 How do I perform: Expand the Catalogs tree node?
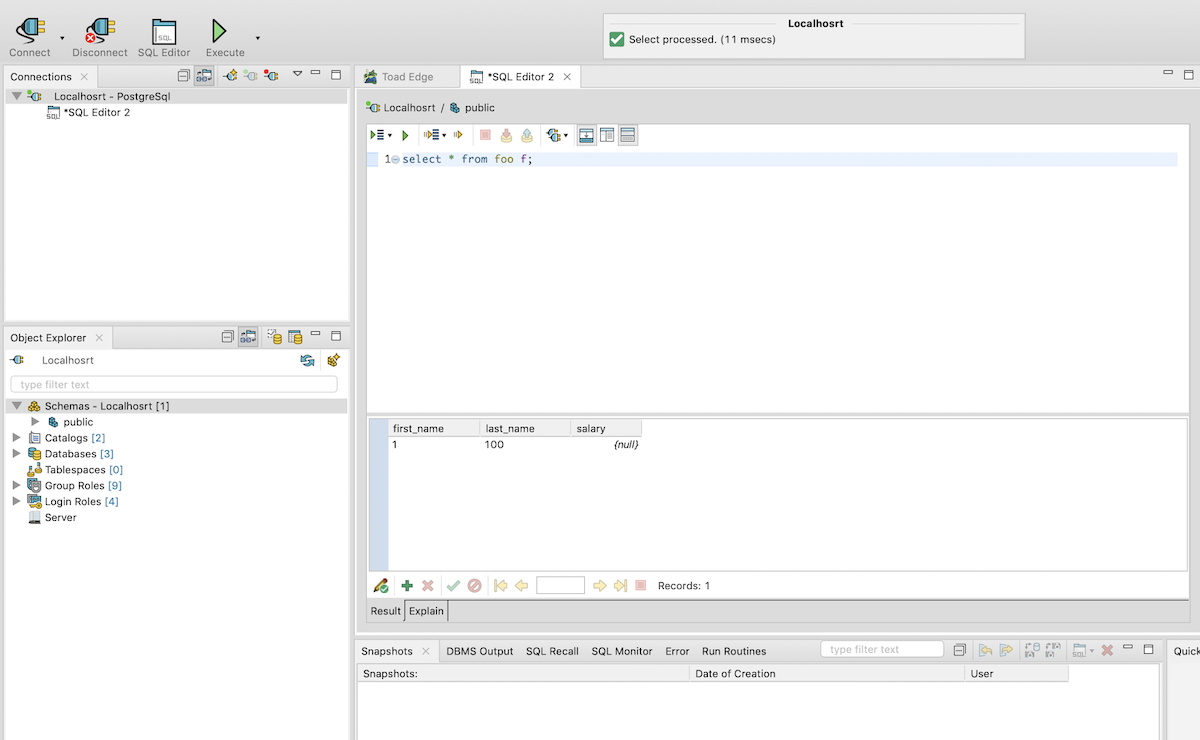pyautogui.click(x=16, y=438)
